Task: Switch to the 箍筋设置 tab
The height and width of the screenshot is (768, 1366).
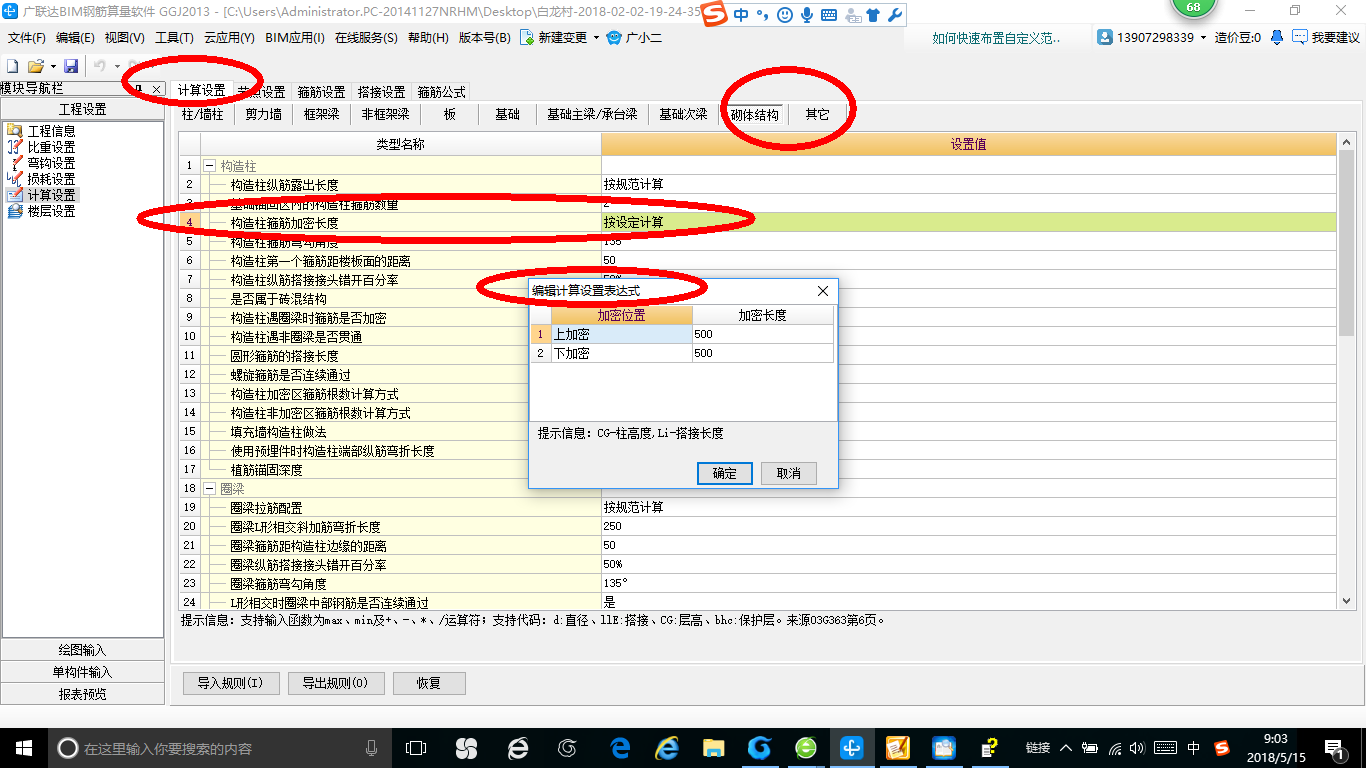Action: 322,91
